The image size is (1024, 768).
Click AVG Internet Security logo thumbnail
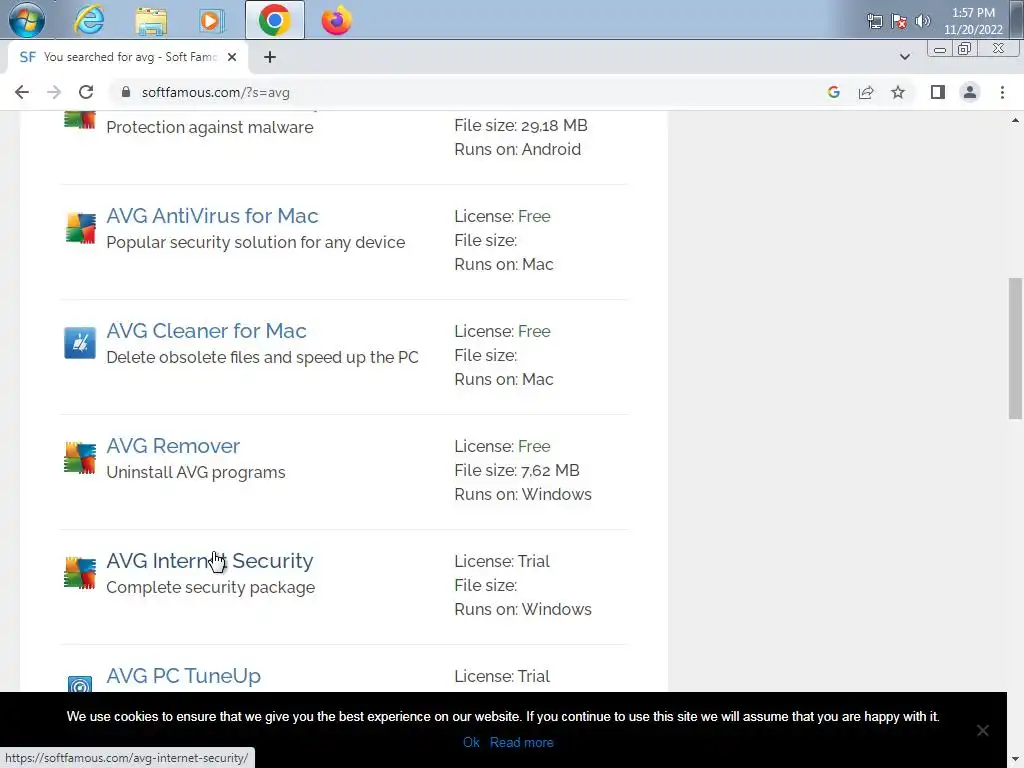pyautogui.click(x=80, y=573)
